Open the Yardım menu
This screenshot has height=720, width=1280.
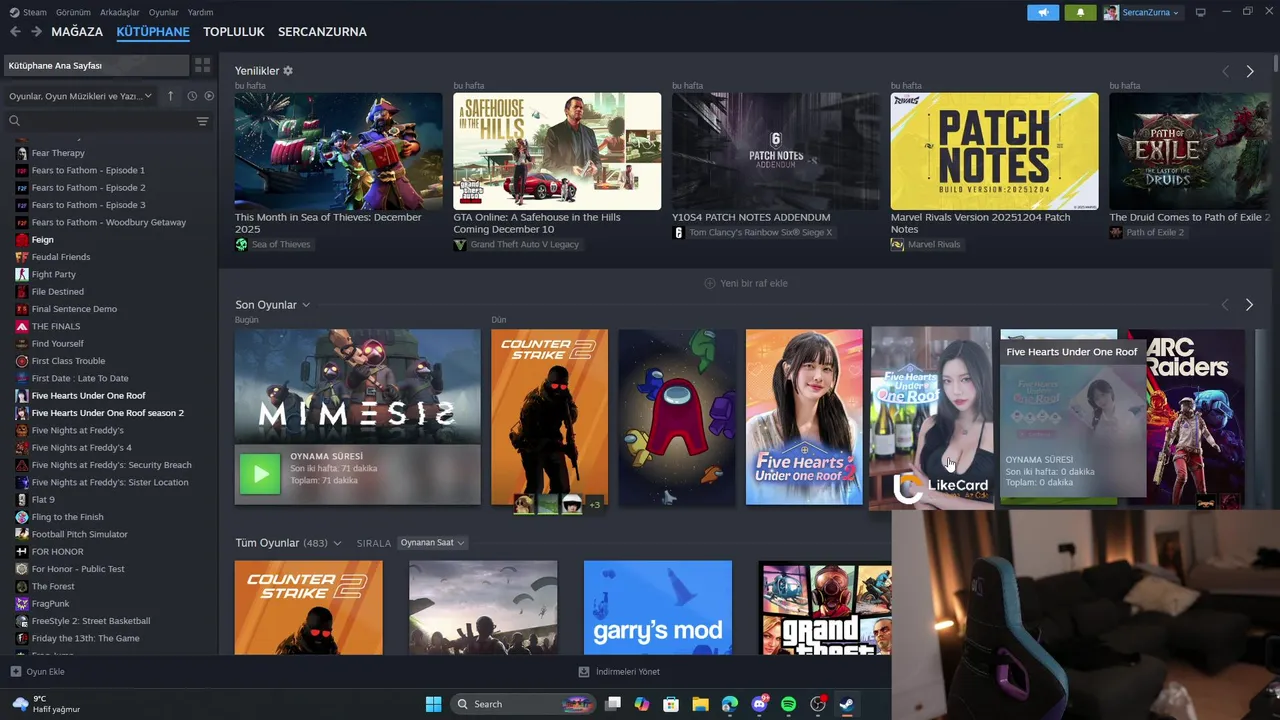point(200,12)
